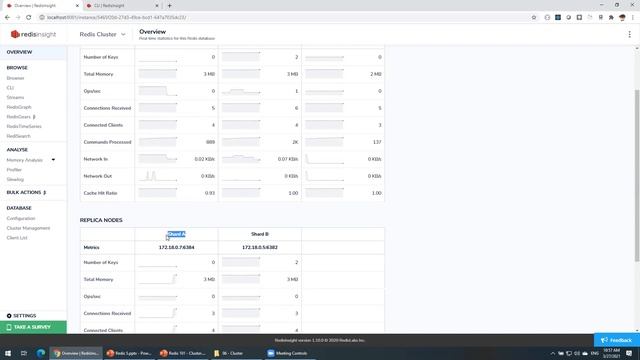This screenshot has height=360, width=640.
Task: Click the primary Network Out label
Action: point(98,176)
